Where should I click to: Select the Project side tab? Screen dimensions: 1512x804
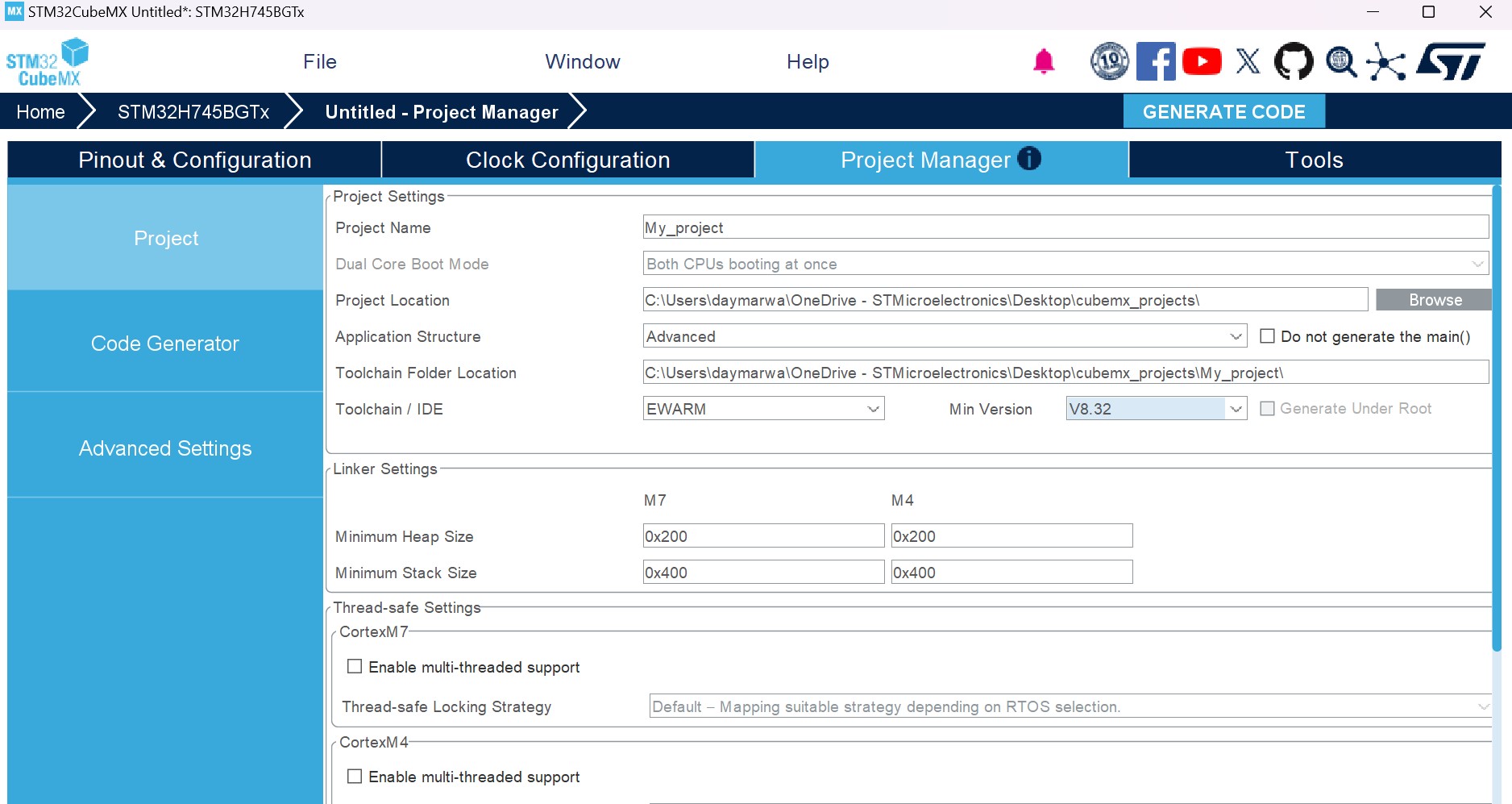165,238
